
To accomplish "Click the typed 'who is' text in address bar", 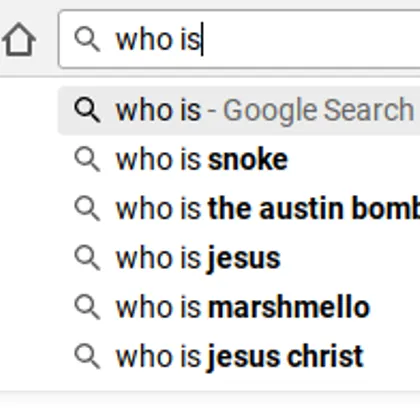I will click(158, 40).
